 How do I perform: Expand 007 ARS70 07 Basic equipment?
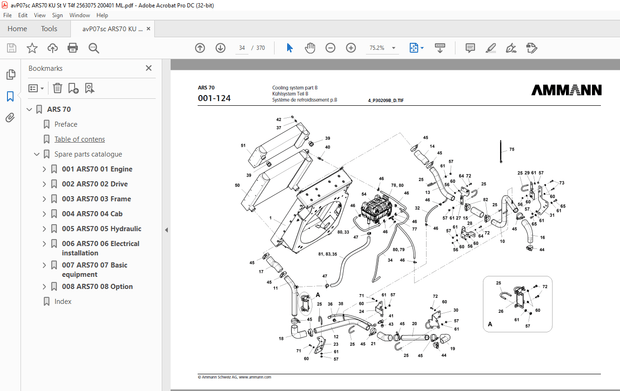point(44,265)
